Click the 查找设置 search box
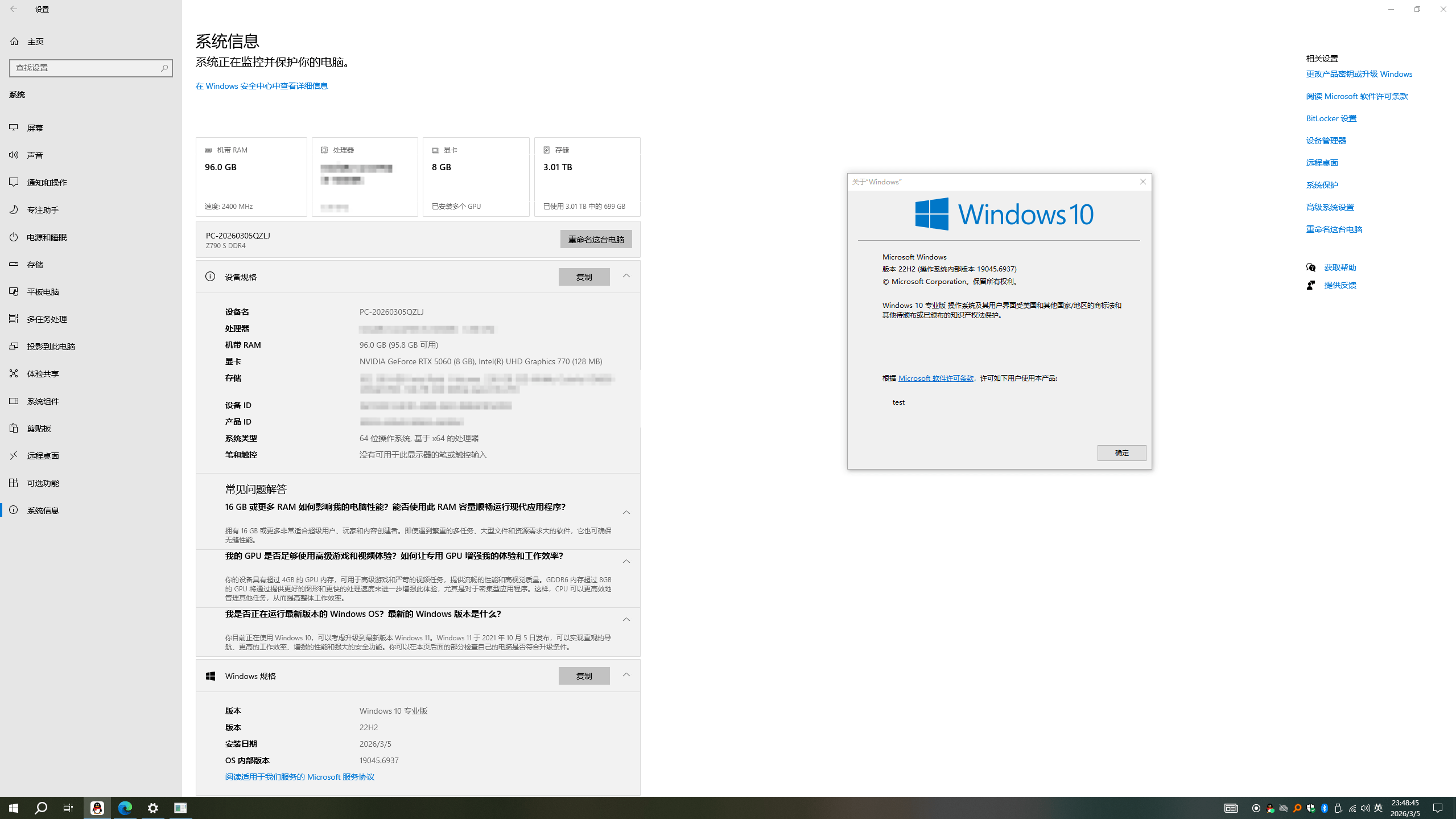This screenshot has height=819, width=1456. point(91,68)
